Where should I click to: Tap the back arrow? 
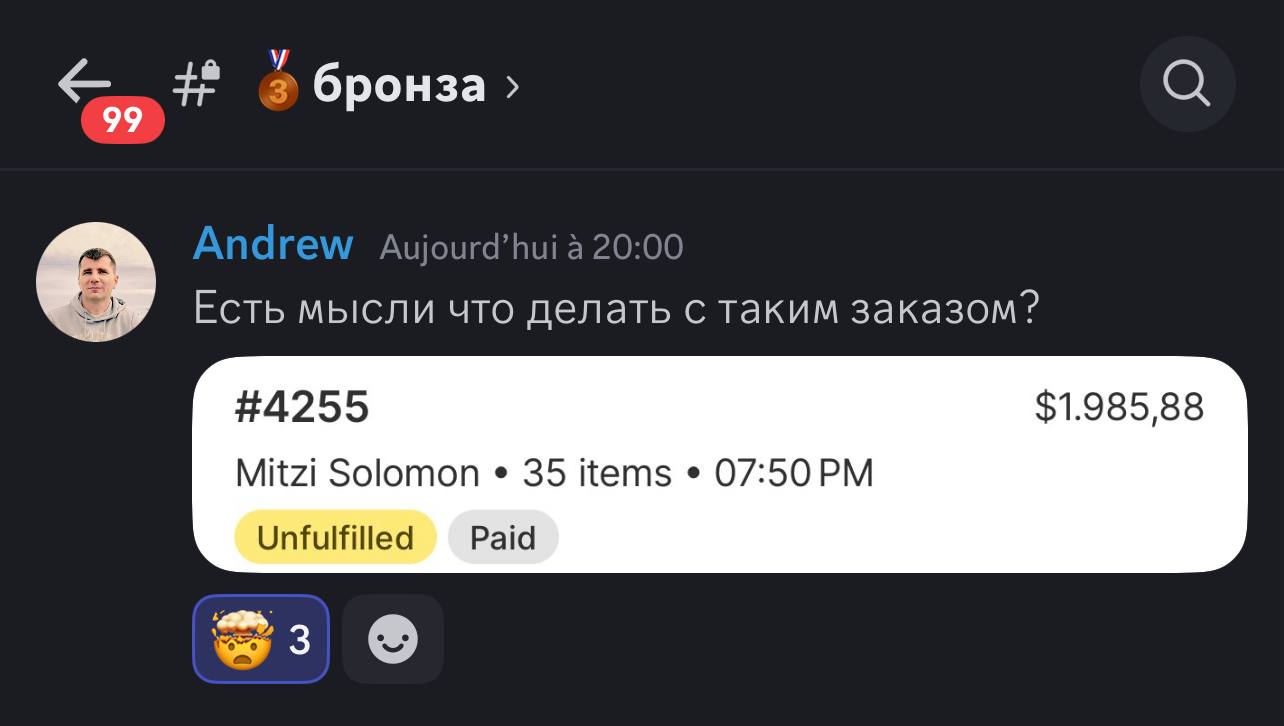pyautogui.click(x=84, y=81)
